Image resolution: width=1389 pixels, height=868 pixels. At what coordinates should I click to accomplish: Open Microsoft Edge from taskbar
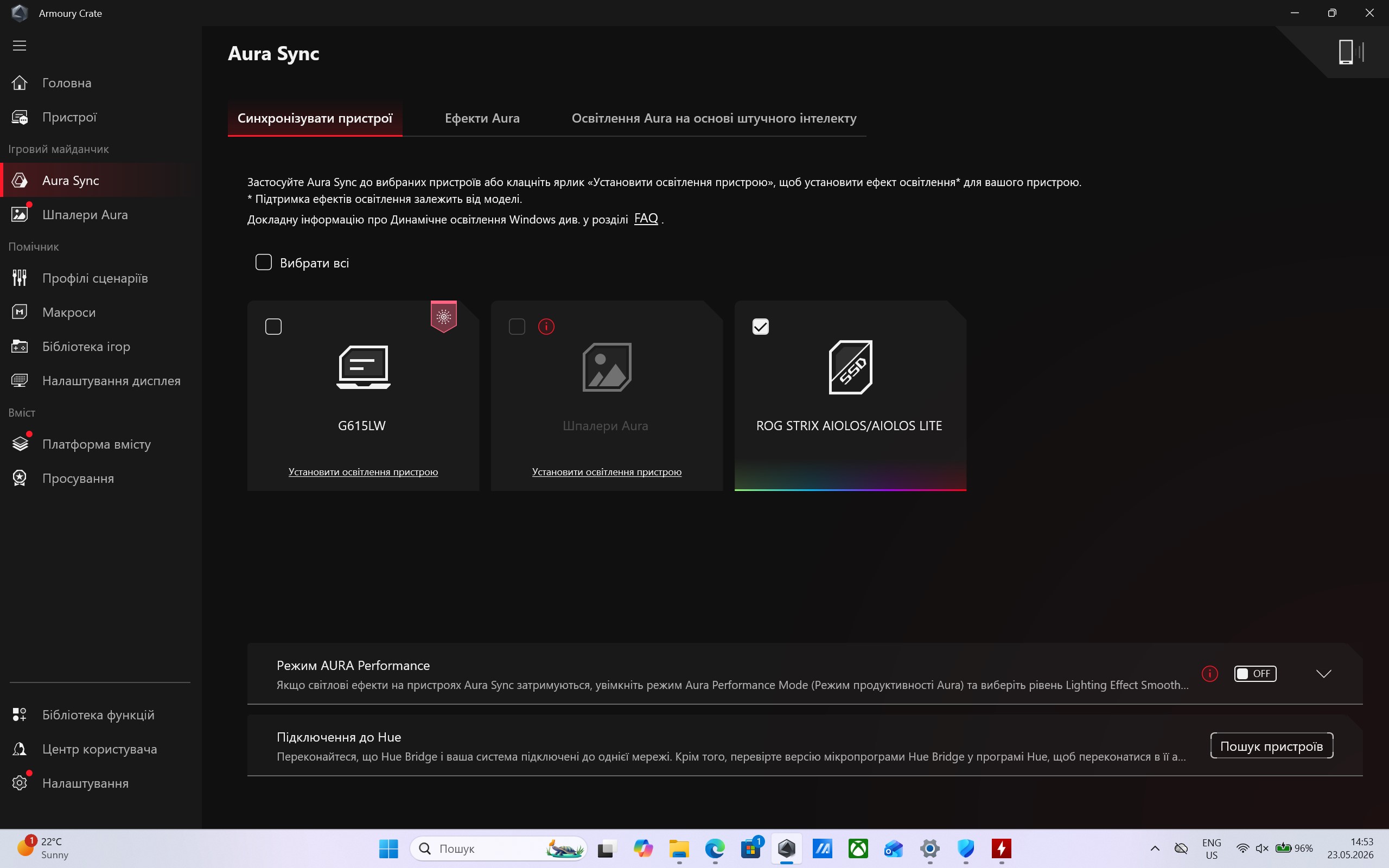(715, 848)
